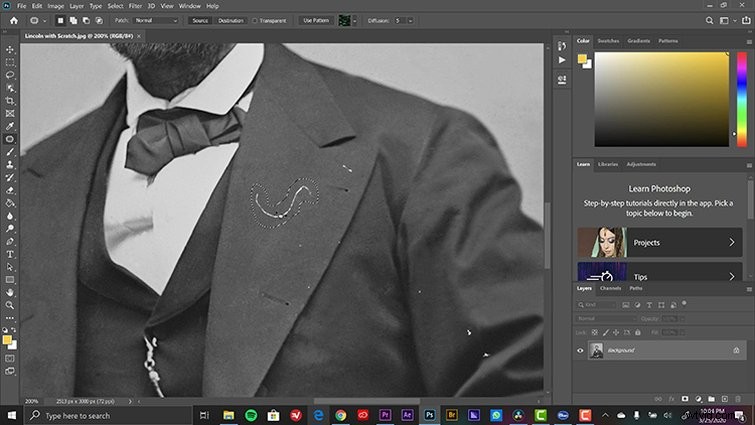Select the Pen tool
The width and height of the screenshot is (755, 425).
(x=10, y=241)
